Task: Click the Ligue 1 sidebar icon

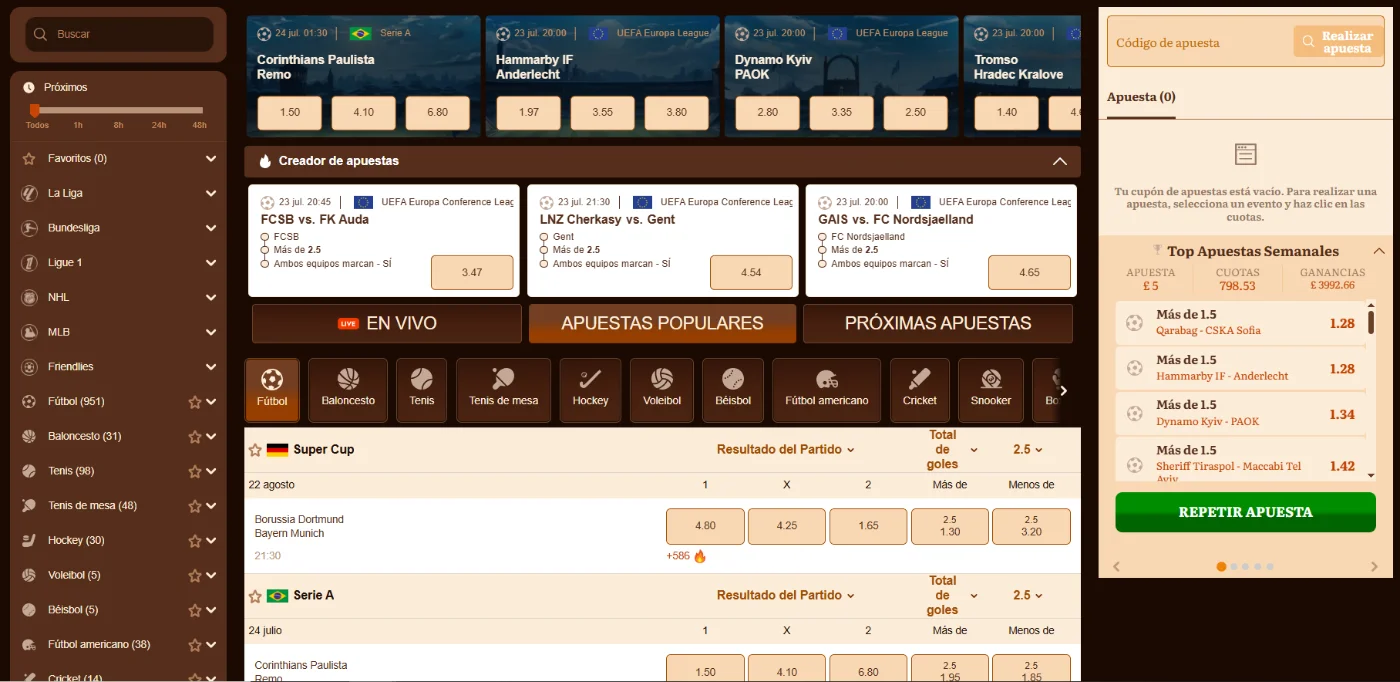Action: point(29,263)
